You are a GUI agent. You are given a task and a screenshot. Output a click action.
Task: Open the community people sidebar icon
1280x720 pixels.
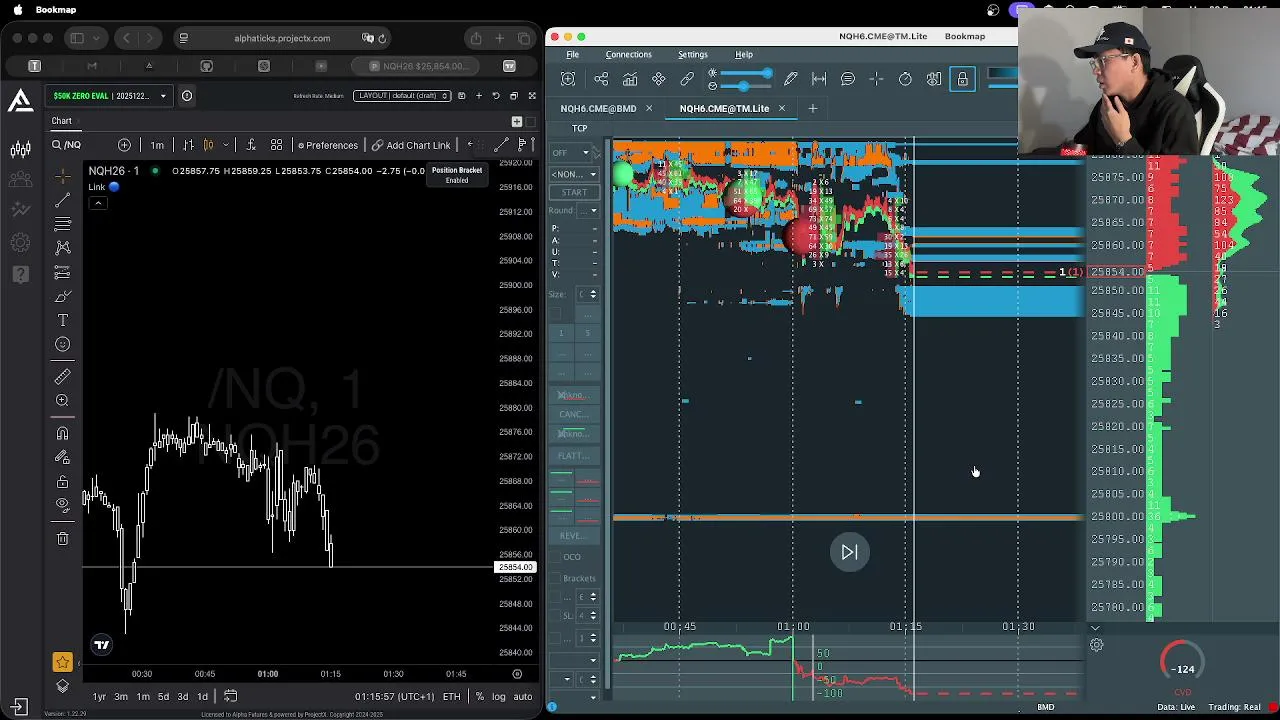tap(20, 180)
